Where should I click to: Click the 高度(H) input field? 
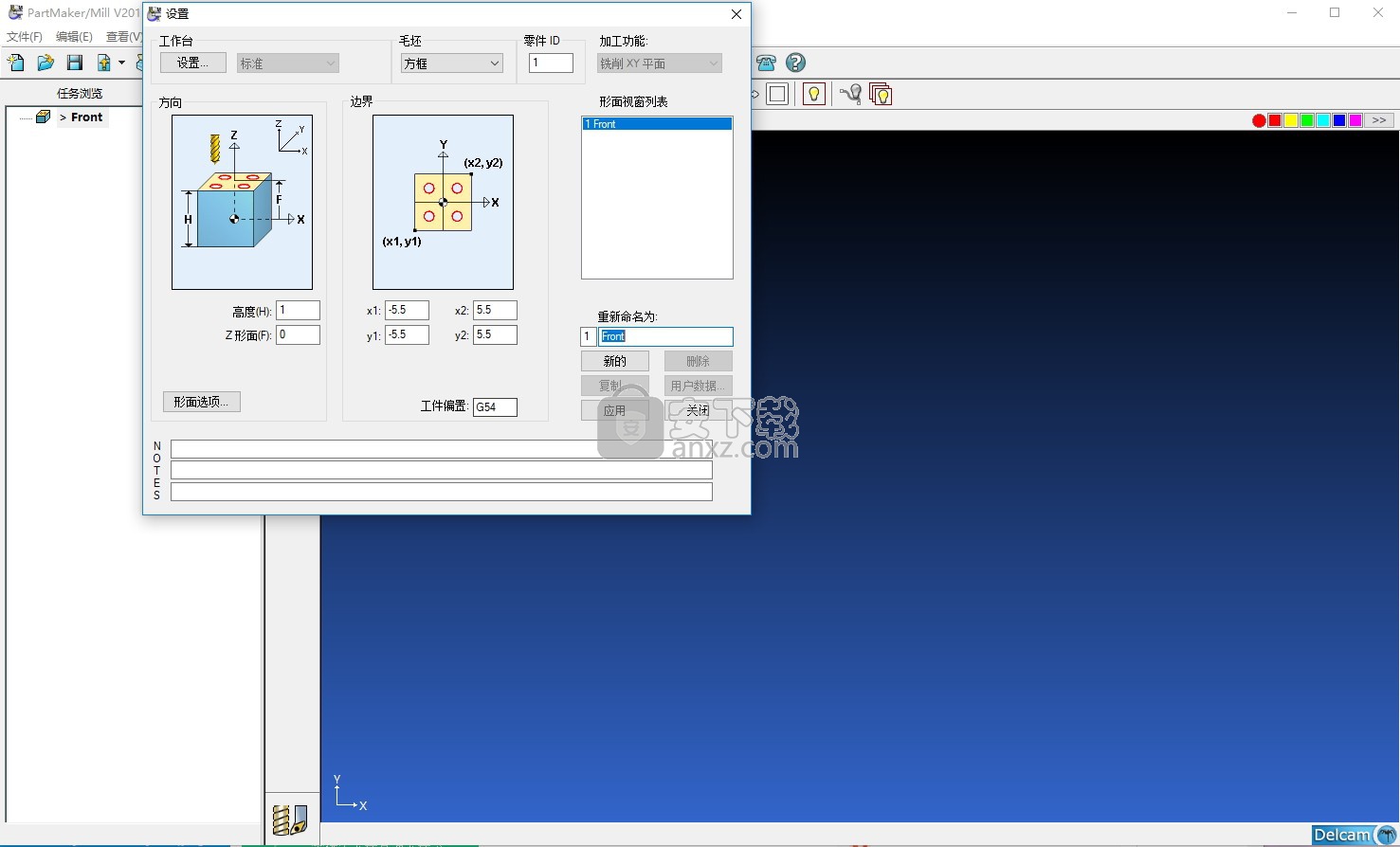[298, 310]
